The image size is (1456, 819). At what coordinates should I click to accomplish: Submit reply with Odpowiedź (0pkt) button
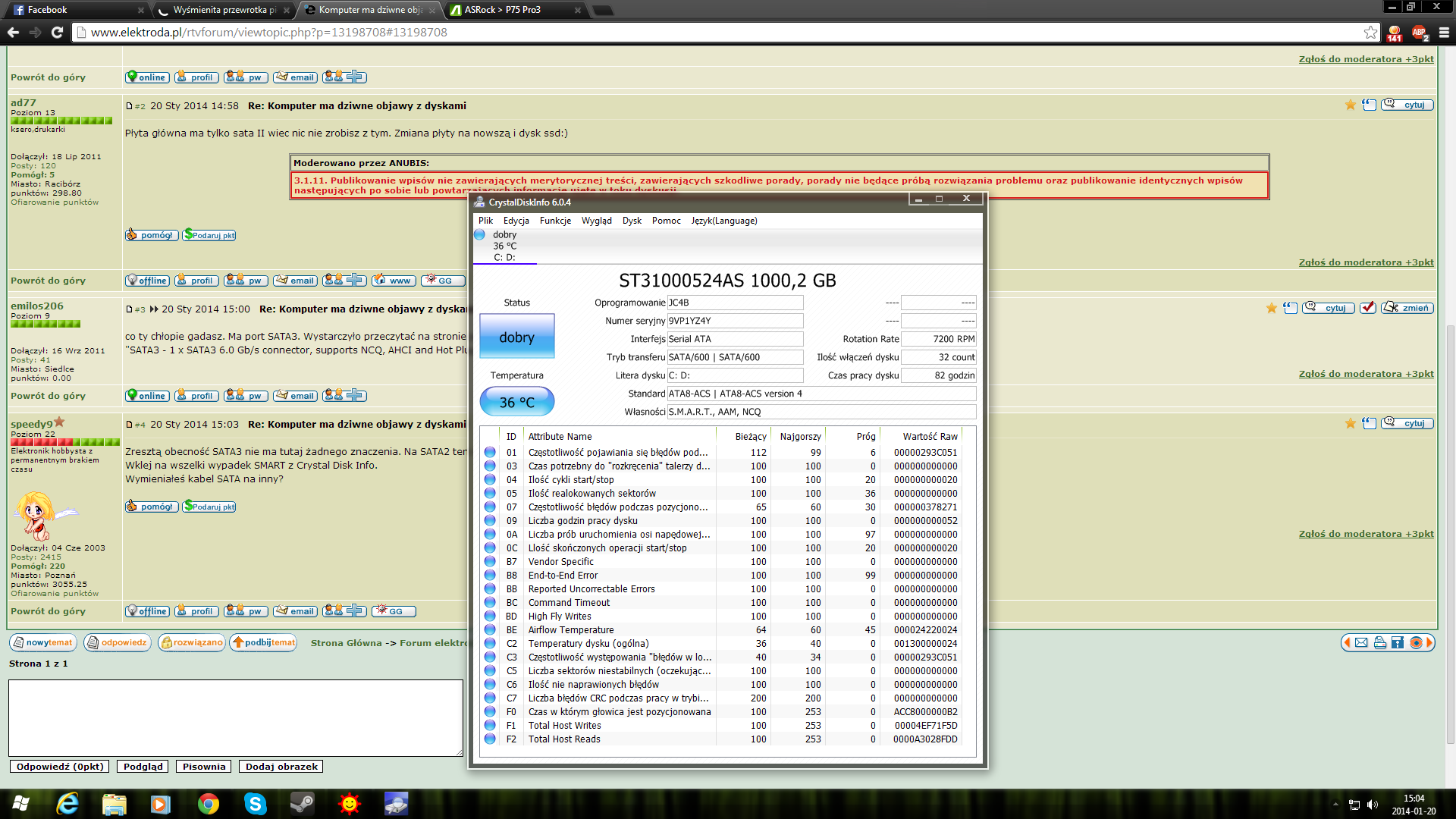click(x=60, y=767)
